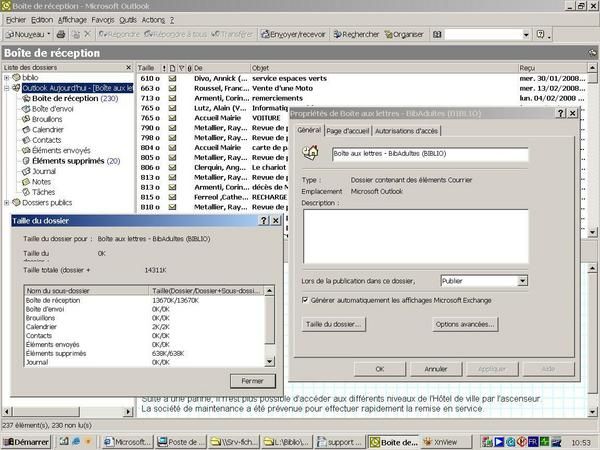600x450 pixels.
Task: Open the Edition menu
Action: 42,20
